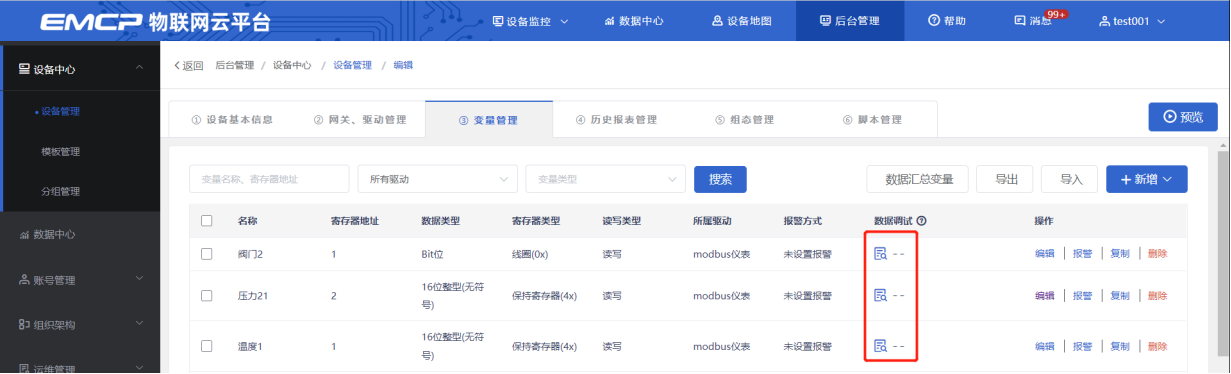Check the box for the 温度1 row
Viewport: 1231px width, 374px height.
point(207,346)
